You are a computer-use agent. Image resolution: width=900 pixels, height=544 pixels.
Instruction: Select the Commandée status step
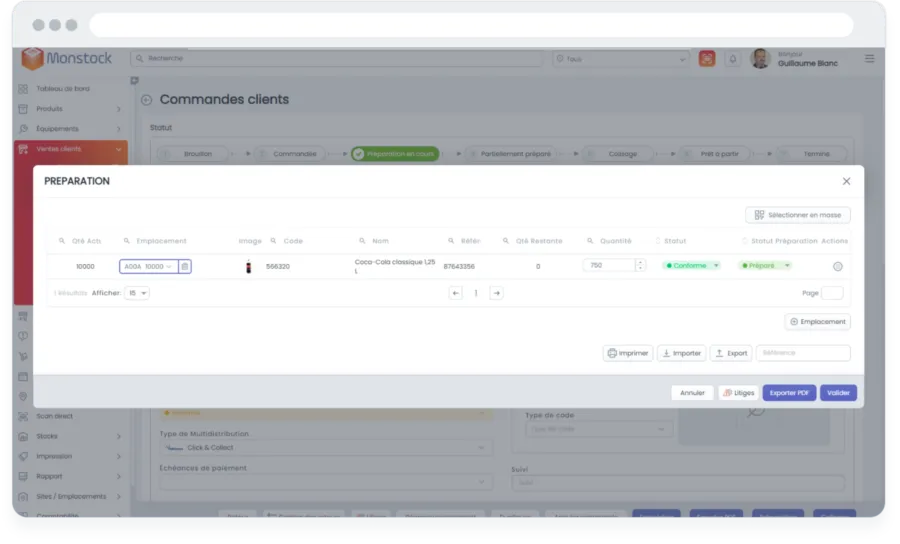coord(292,154)
